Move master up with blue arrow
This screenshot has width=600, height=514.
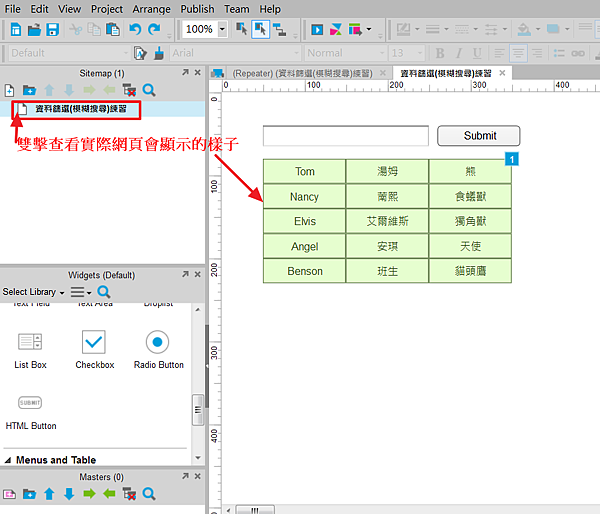pos(49,494)
